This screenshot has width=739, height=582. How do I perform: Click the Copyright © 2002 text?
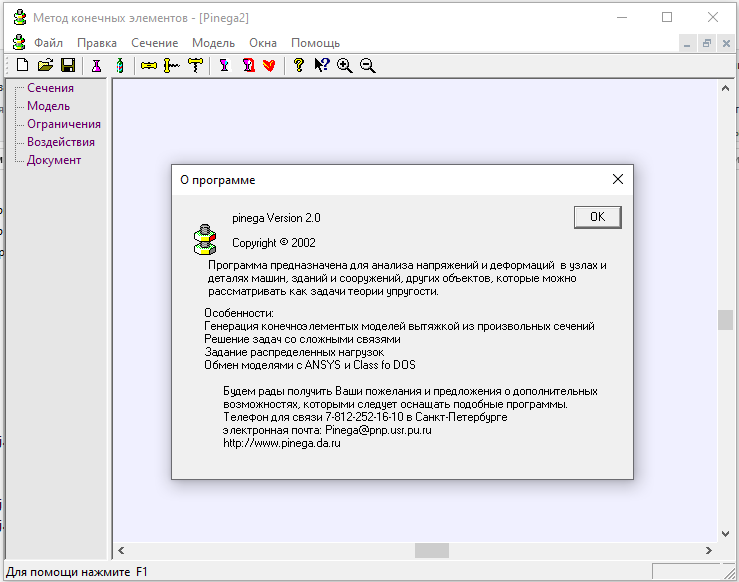tap(274, 243)
